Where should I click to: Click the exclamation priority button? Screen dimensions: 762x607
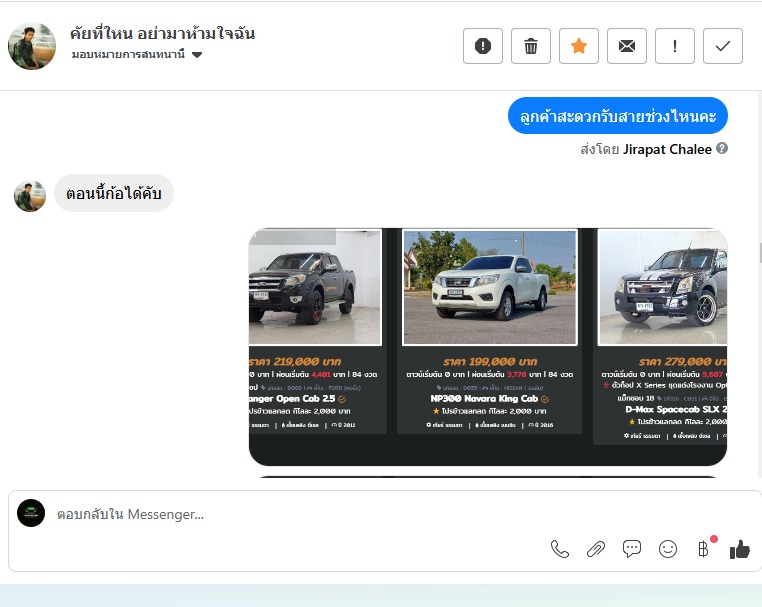click(675, 46)
